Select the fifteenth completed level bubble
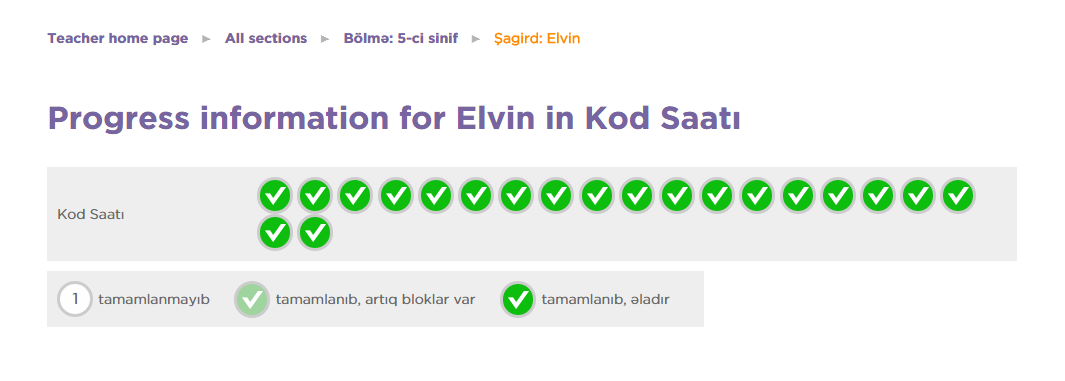Image resolution: width=1065 pixels, height=381 pixels. click(837, 196)
